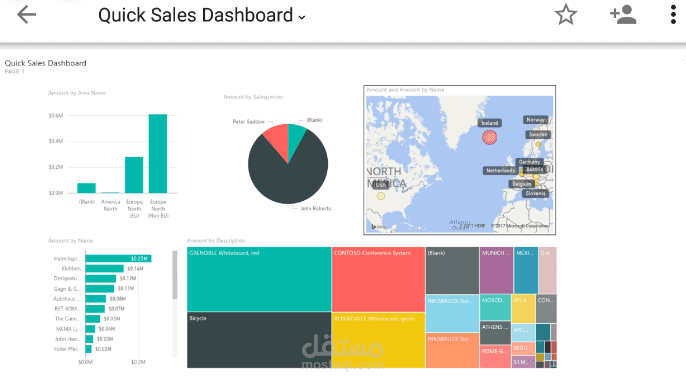Click the Amount and Amount by Name title

405,90
